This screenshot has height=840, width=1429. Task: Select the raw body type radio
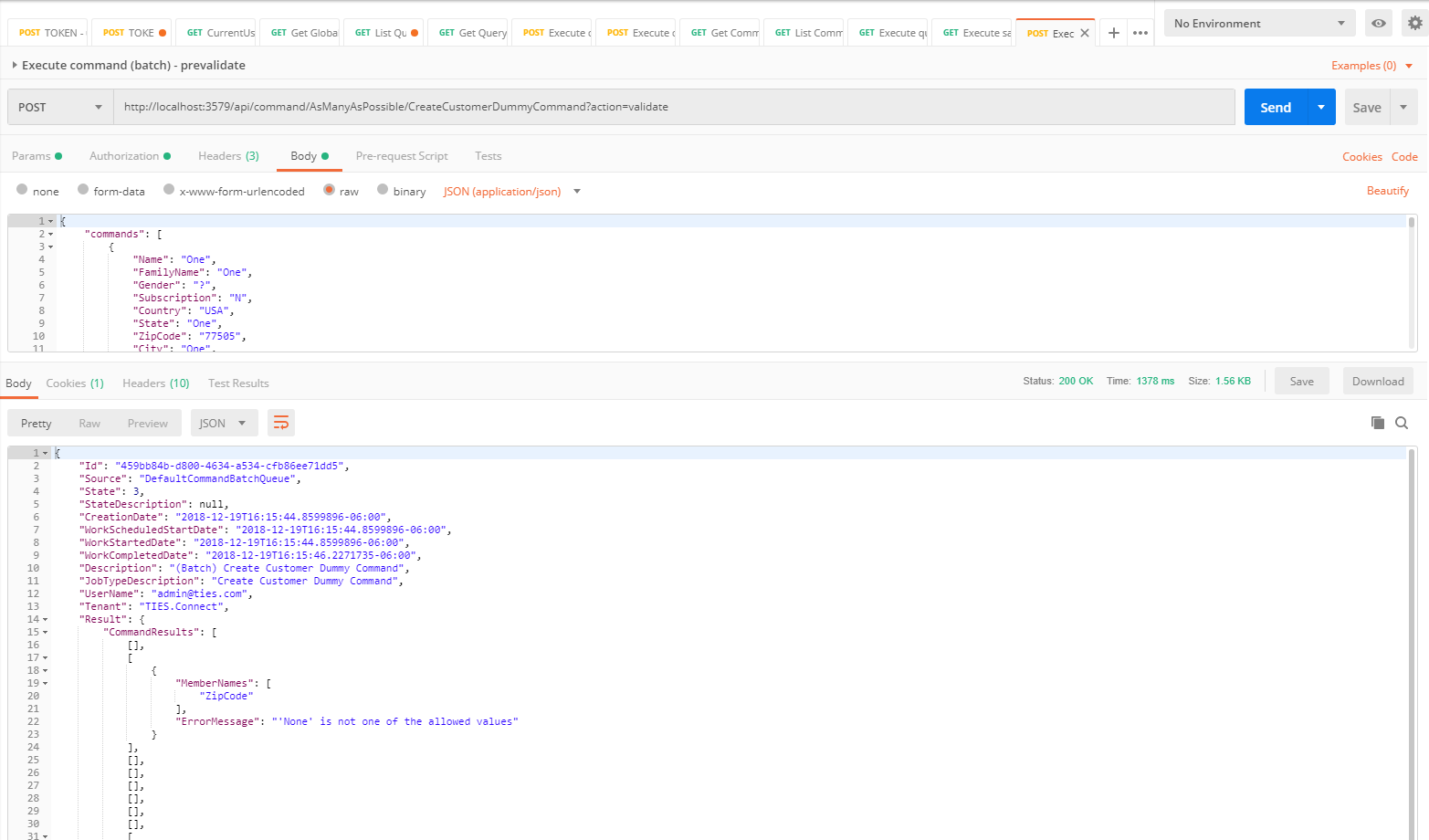329,190
